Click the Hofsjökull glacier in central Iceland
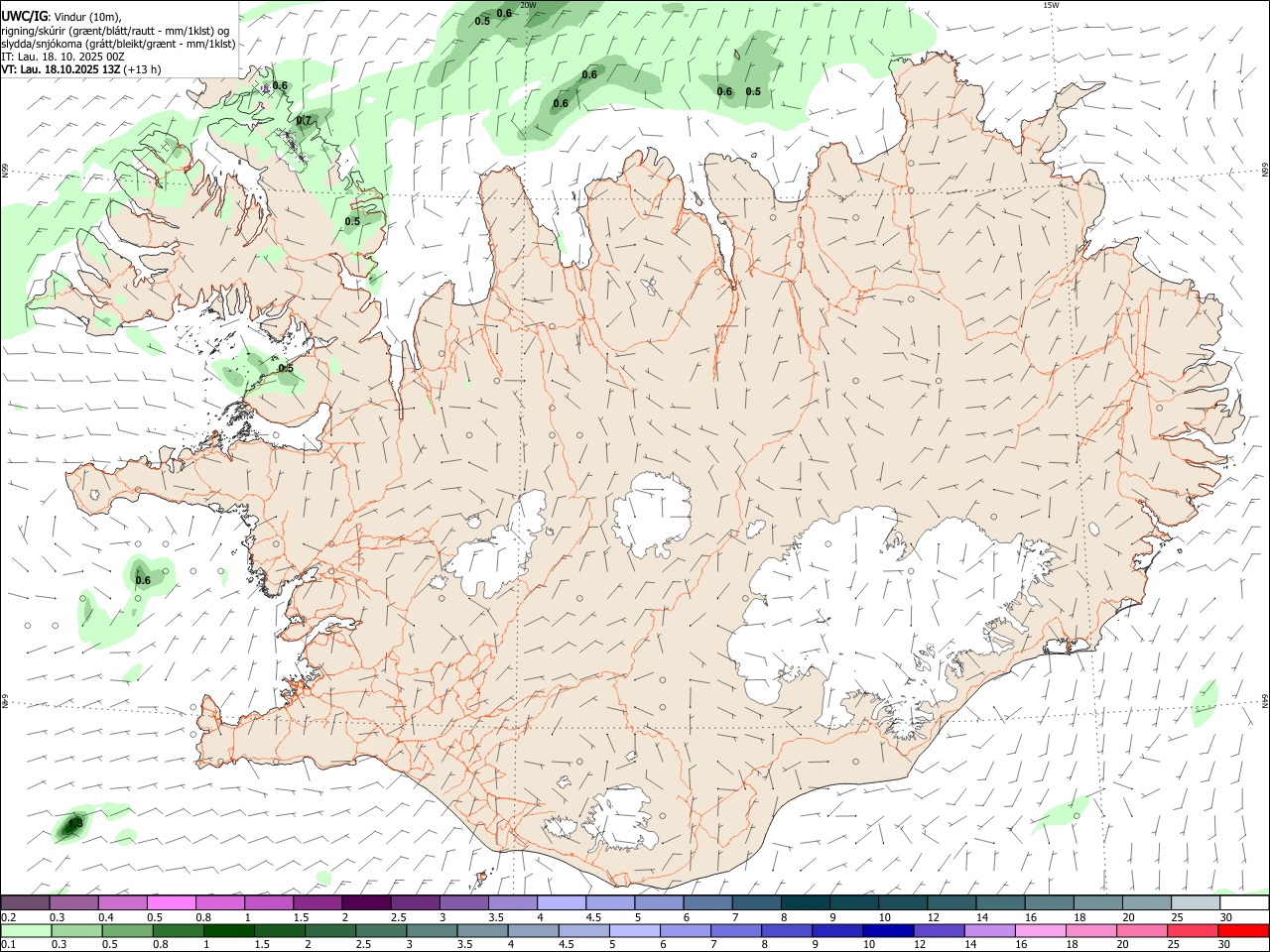1270x952 pixels. (652, 516)
